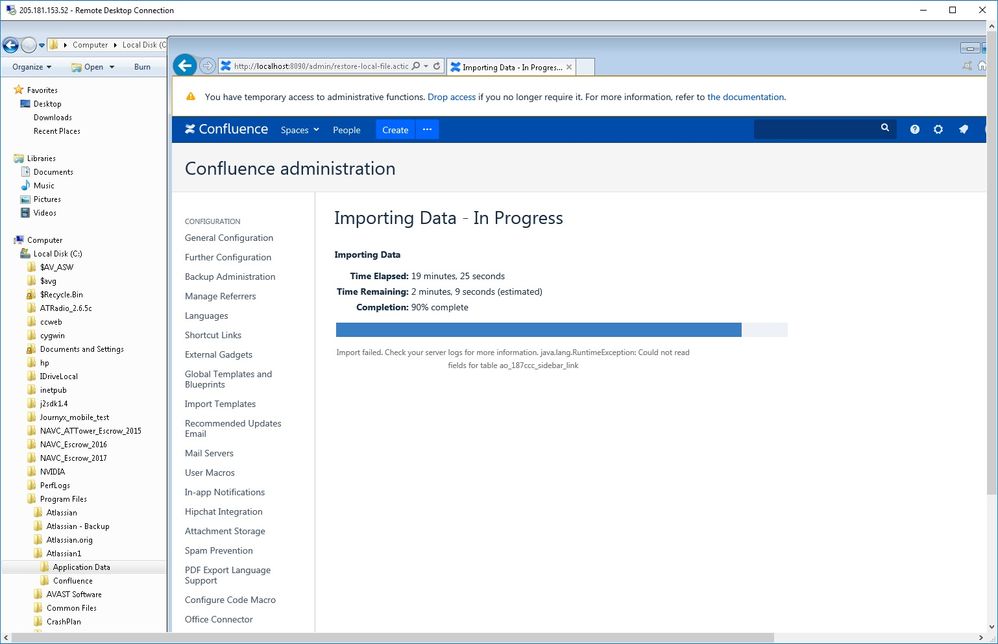Open Hipchat Integration
Image resolution: width=998 pixels, height=644 pixels.
[223, 512]
